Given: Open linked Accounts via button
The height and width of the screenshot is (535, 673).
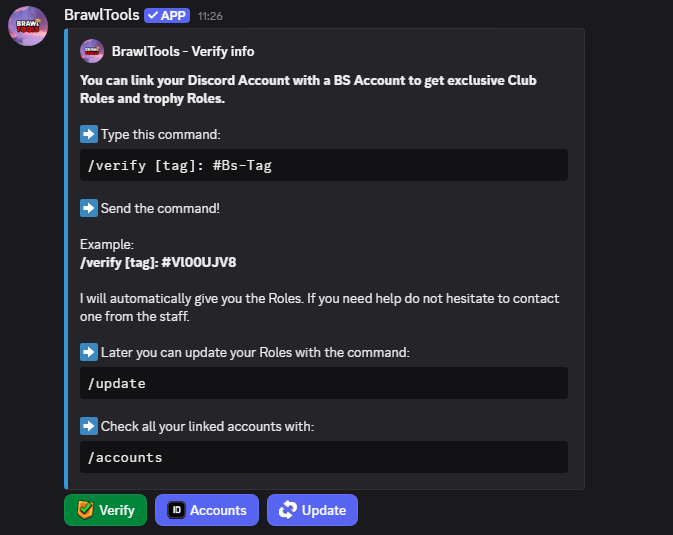Looking at the screenshot, I should coord(206,510).
